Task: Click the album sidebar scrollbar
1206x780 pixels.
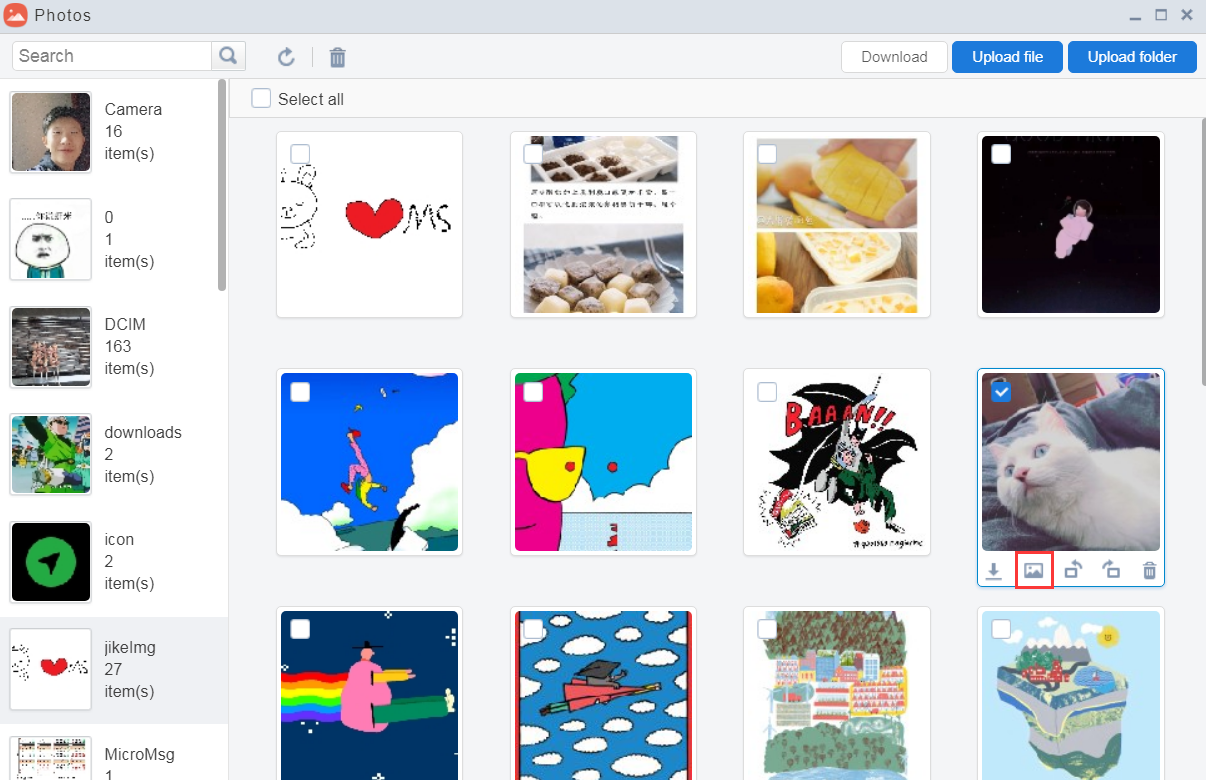Action: pyautogui.click(x=222, y=185)
